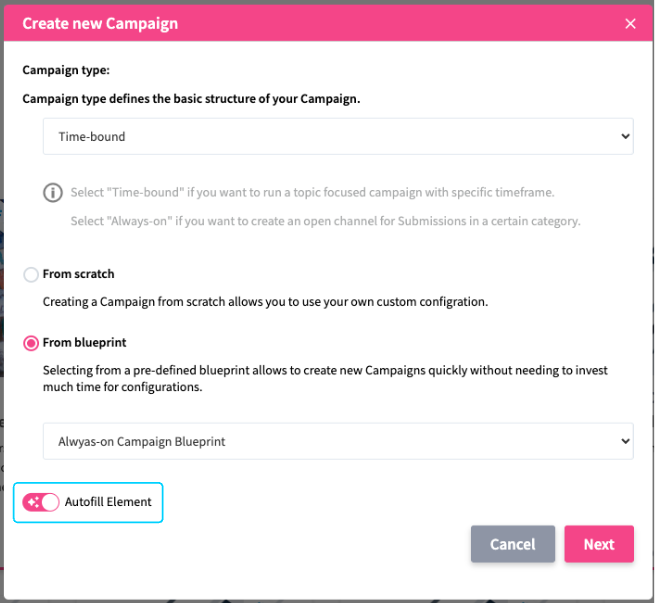Image resolution: width=655 pixels, height=603 pixels.
Task: Click the Select "Always-on" hint sentence
Action: click(325, 221)
